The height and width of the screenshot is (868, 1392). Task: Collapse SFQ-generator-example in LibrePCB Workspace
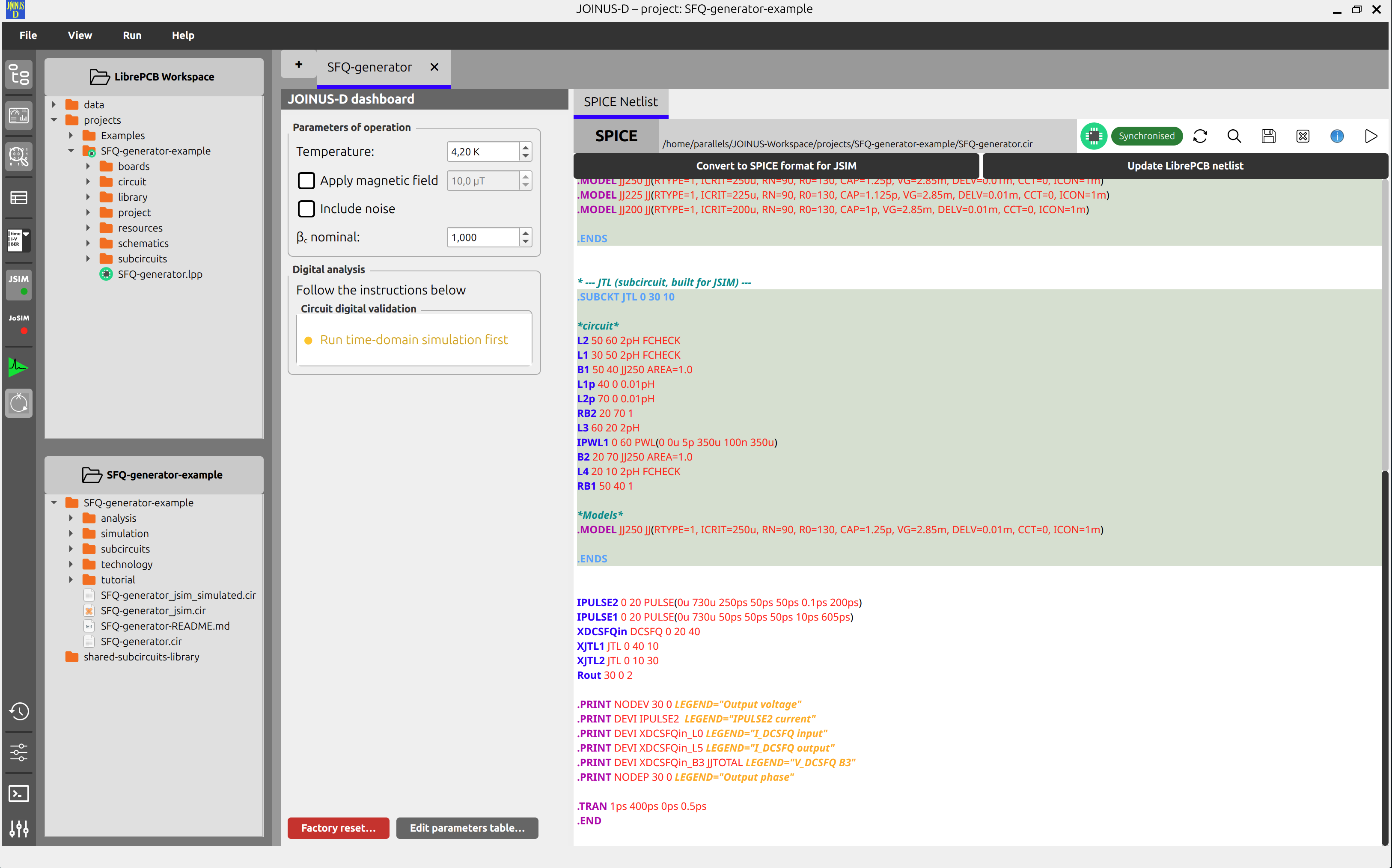tap(71, 151)
